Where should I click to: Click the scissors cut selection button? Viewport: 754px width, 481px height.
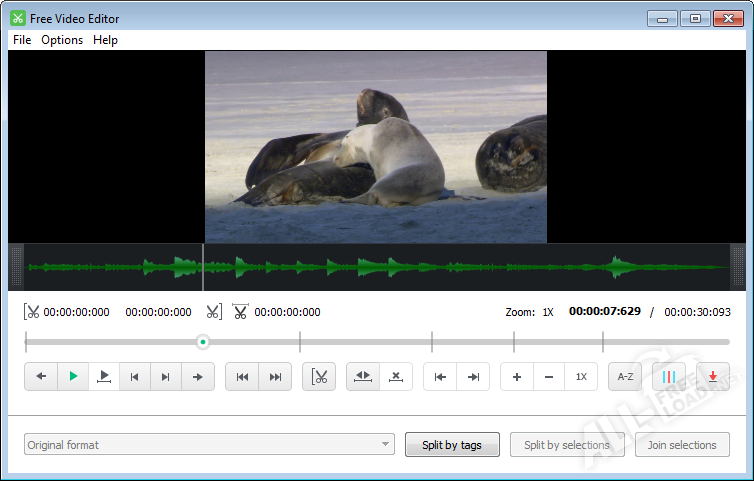tap(319, 377)
